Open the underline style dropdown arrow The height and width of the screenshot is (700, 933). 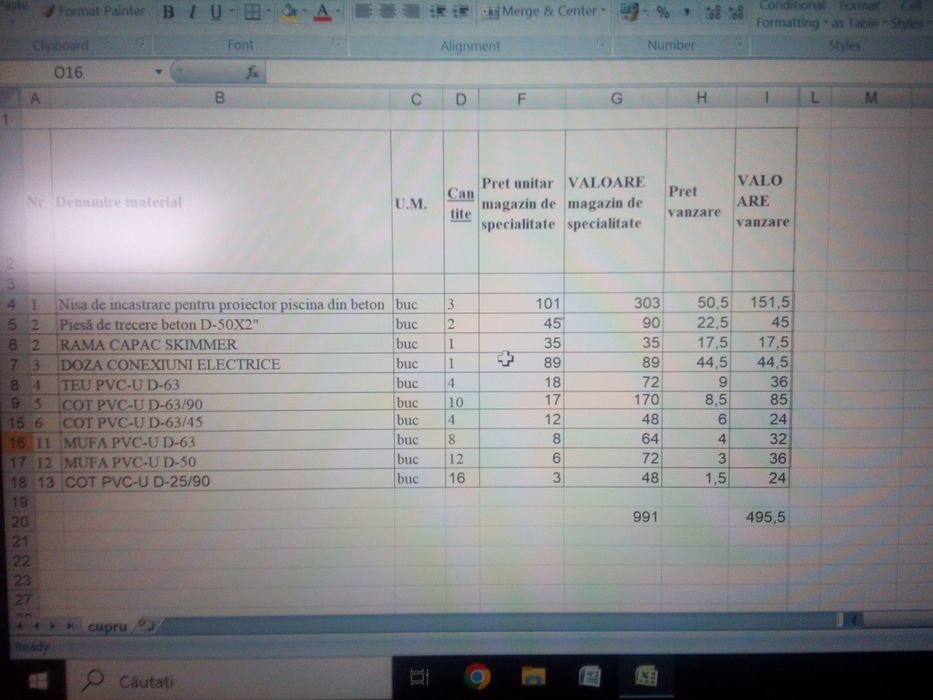(x=232, y=11)
